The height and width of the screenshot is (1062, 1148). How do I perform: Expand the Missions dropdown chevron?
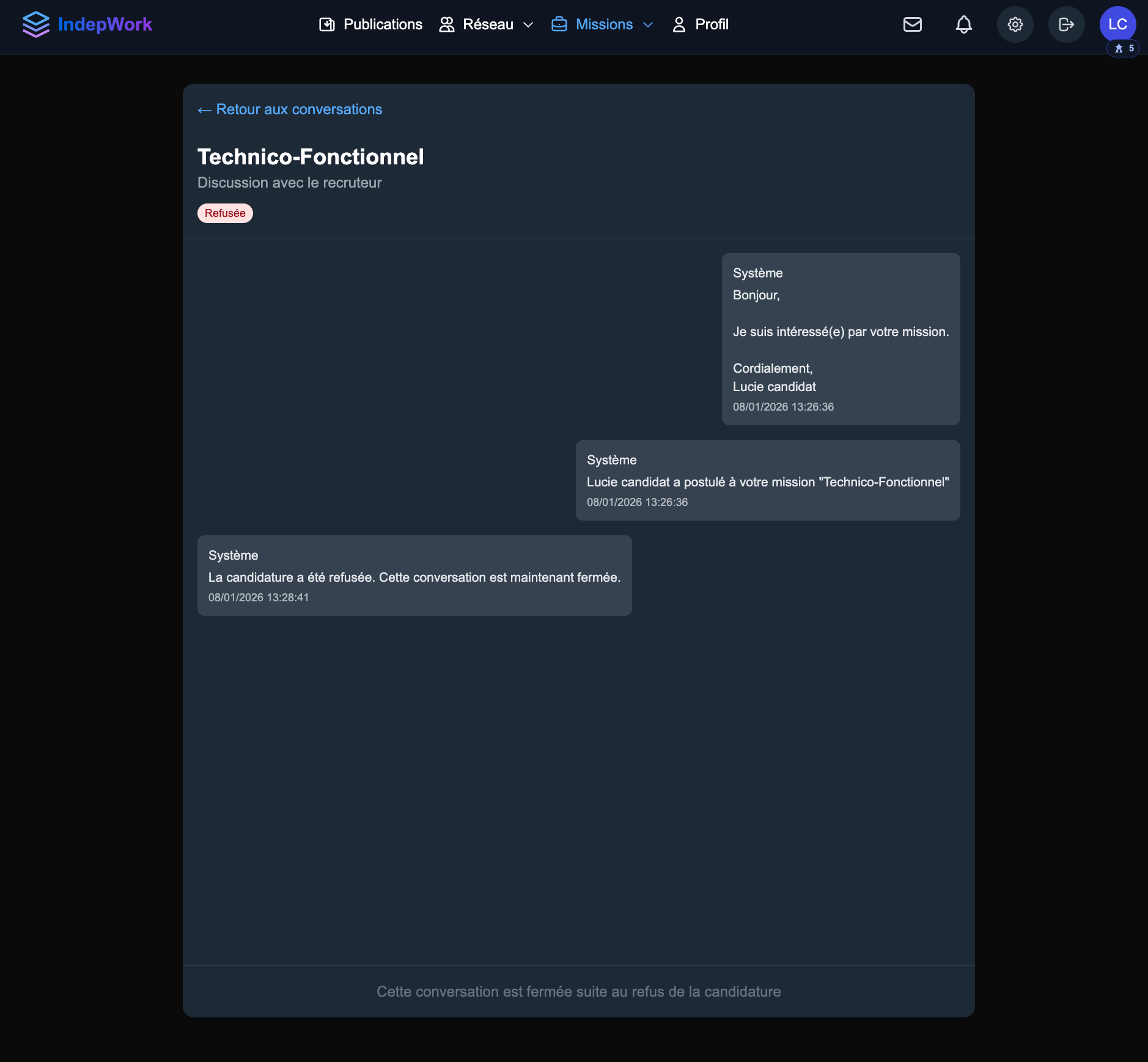point(649,24)
